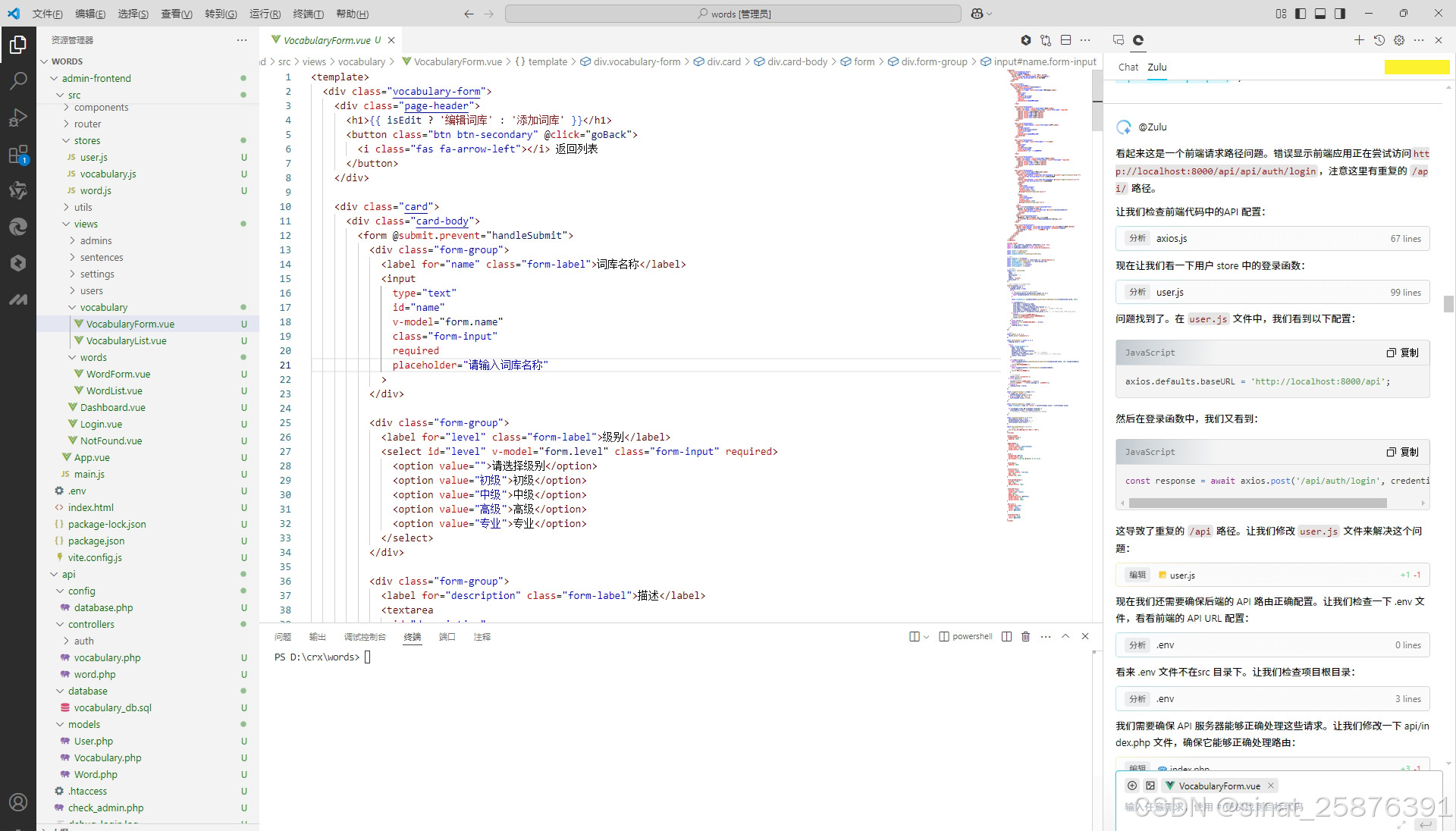Start a new Zulu chat session
This screenshot has height=831, width=1456.
[x=1359, y=40]
